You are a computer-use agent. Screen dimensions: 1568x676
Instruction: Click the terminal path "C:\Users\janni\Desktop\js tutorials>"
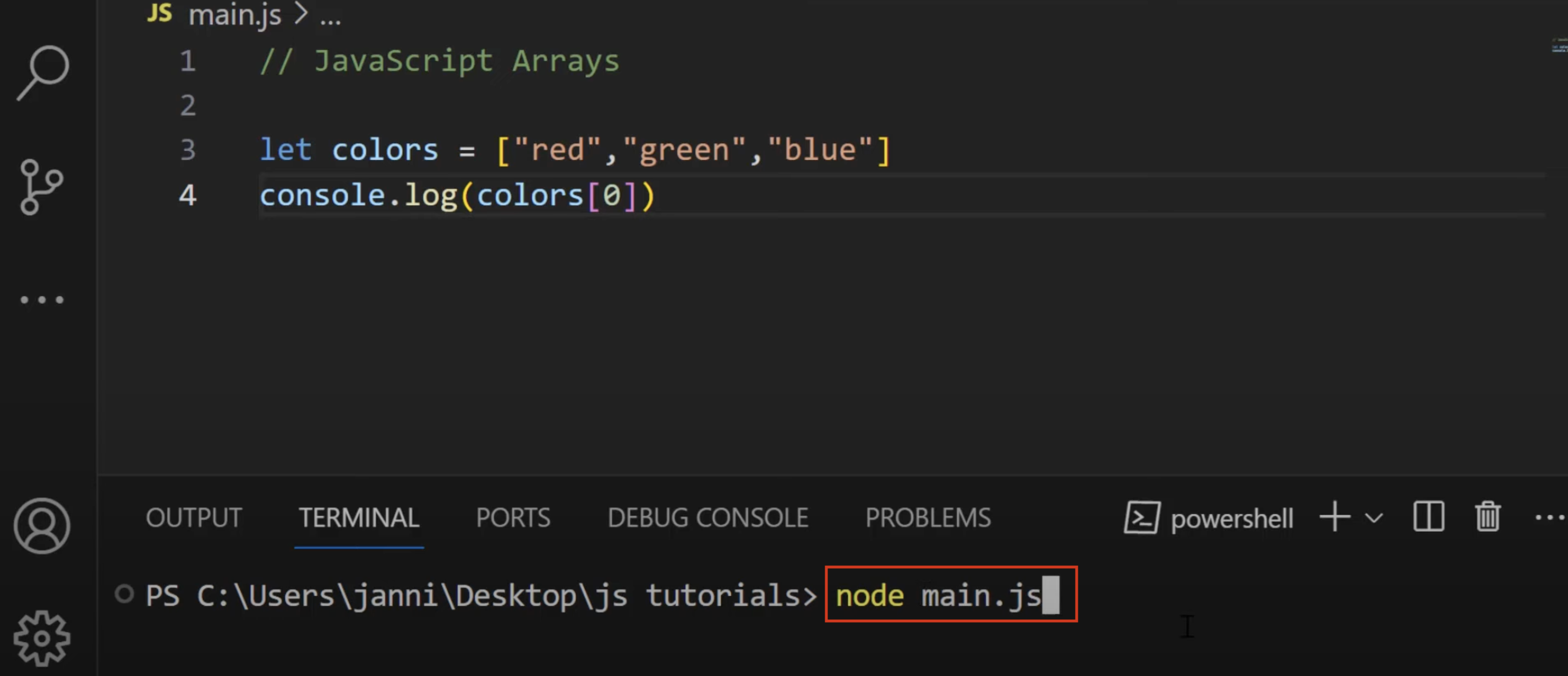(x=507, y=596)
